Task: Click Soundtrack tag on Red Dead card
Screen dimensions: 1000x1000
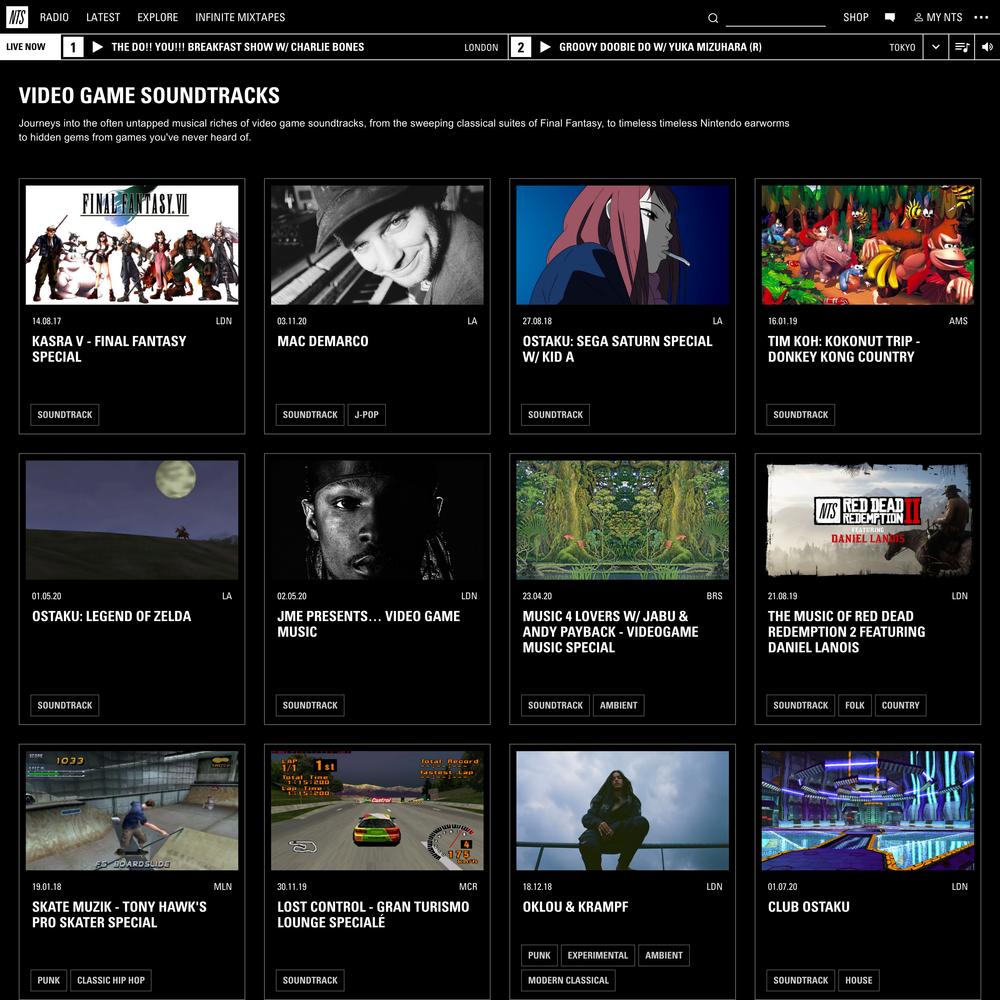Action: coord(800,705)
